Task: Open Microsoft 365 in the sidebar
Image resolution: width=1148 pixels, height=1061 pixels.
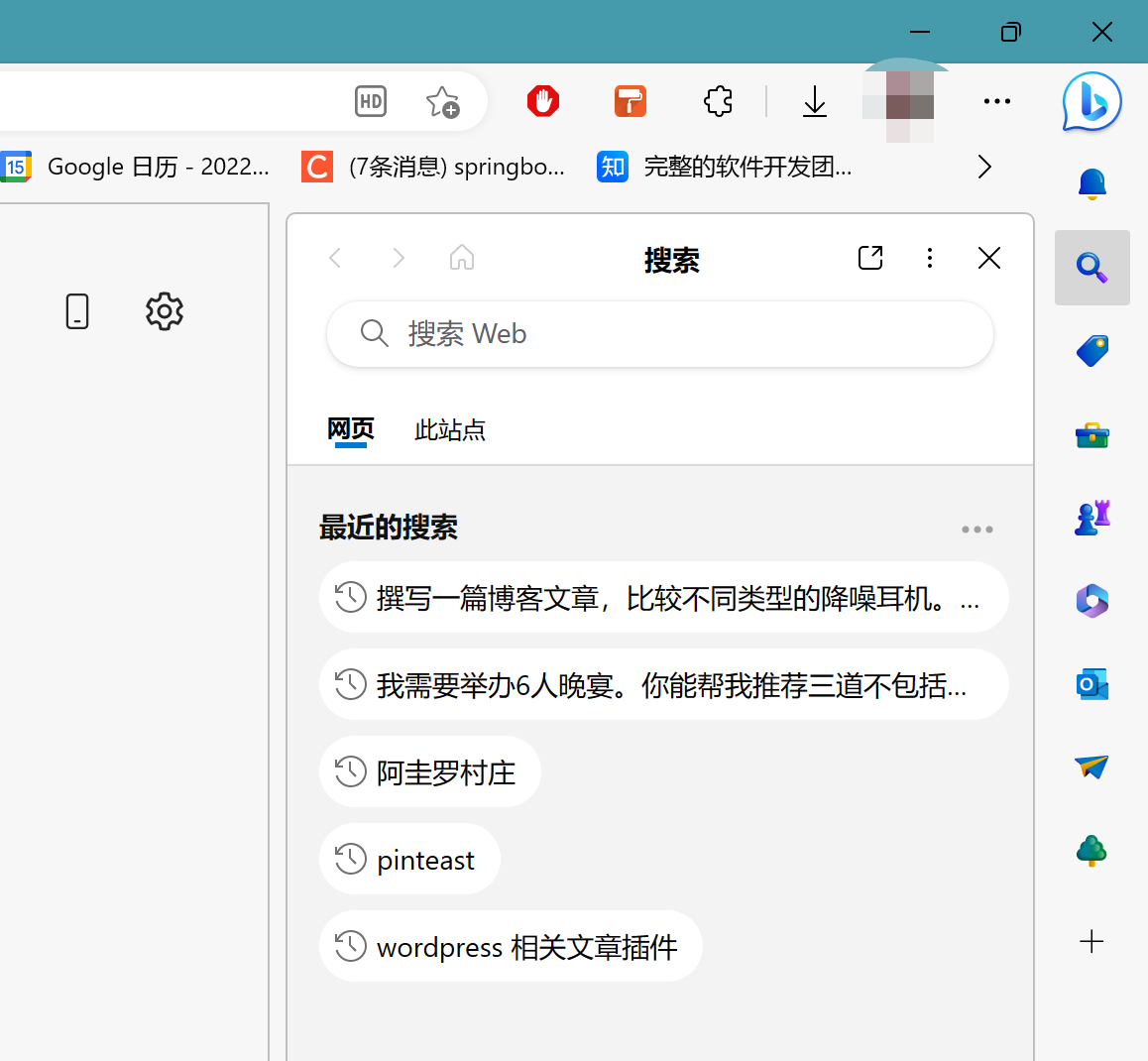Action: (1091, 601)
